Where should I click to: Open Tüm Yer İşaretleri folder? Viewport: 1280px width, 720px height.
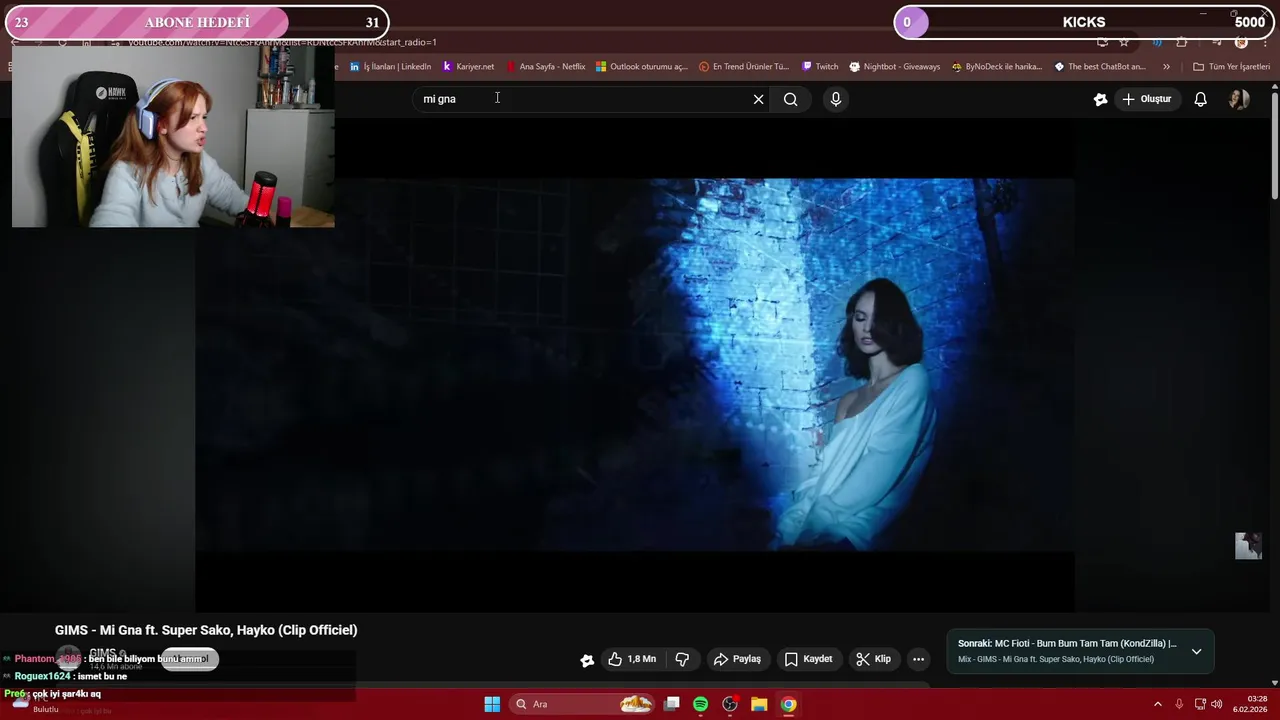[x=1231, y=67]
